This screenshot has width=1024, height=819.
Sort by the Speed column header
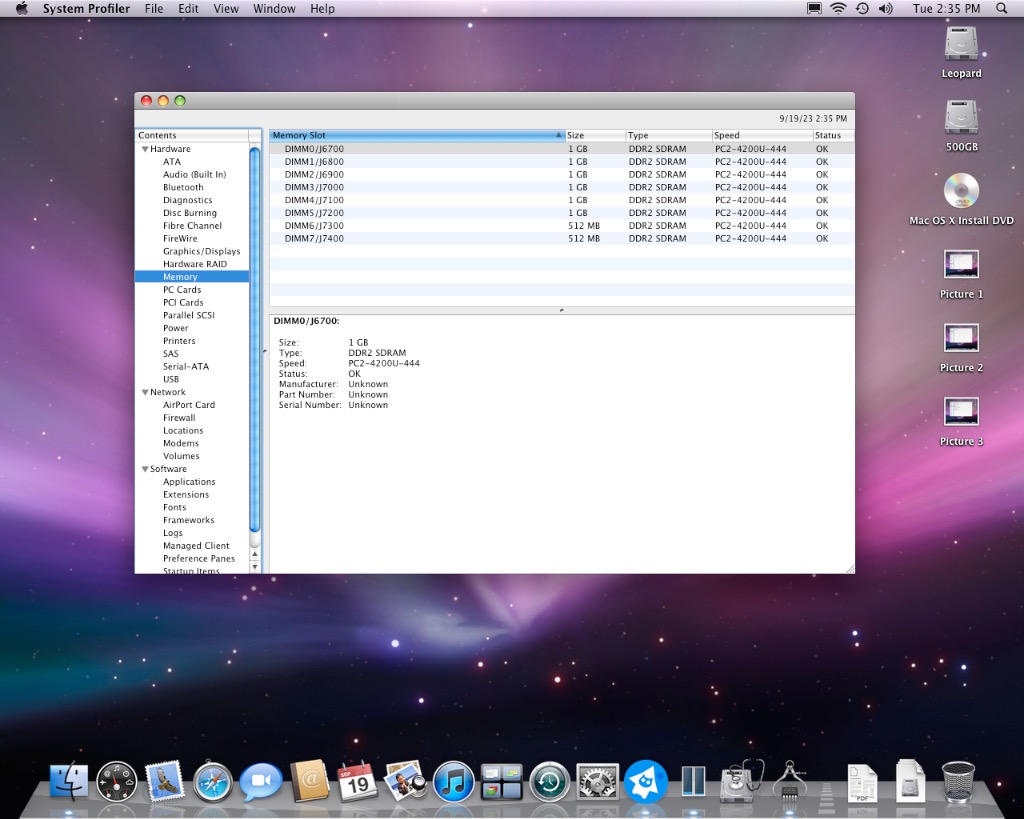click(x=762, y=135)
